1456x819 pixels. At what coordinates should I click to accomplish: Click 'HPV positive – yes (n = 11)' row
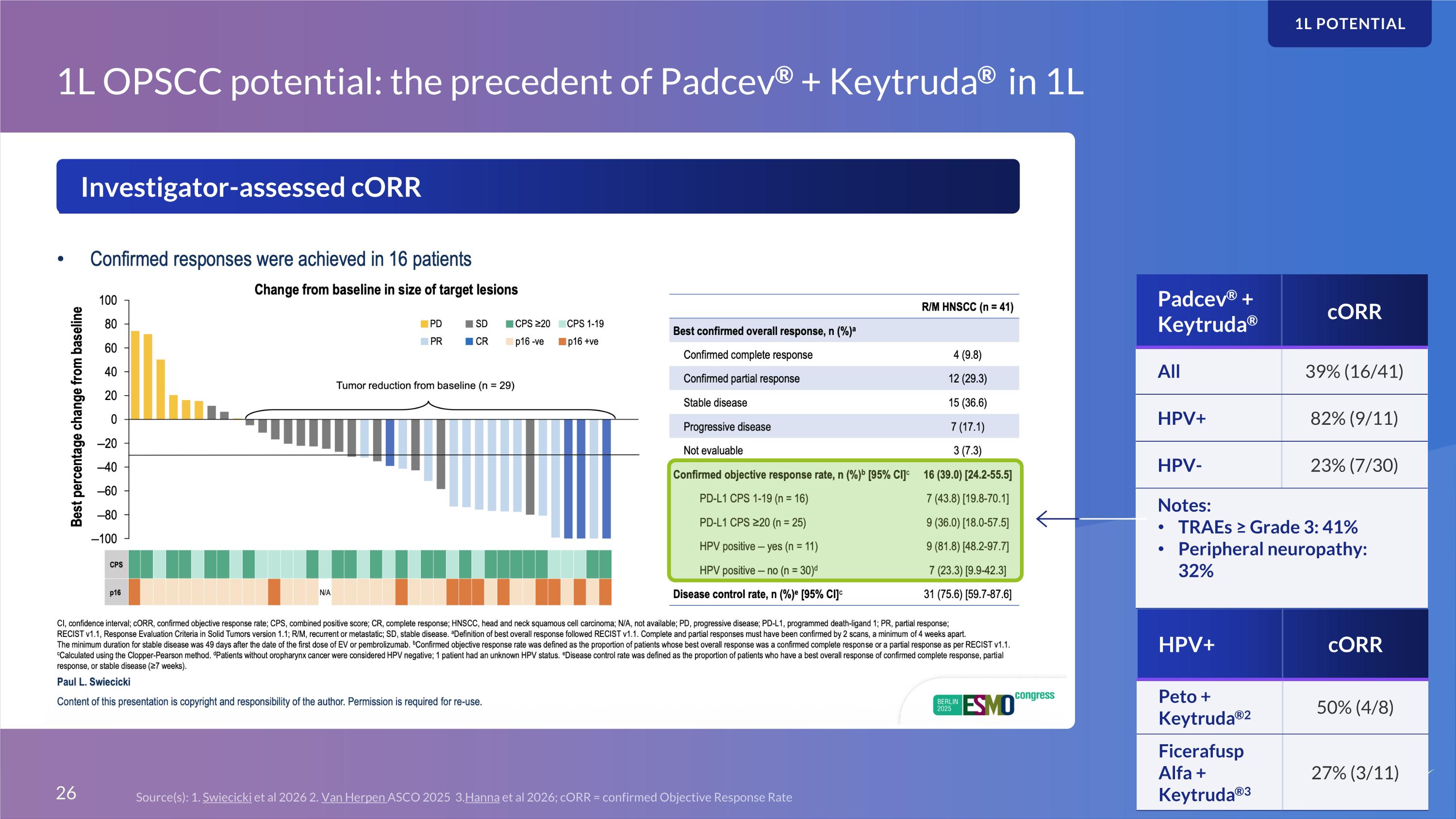click(x=845, y=546)
